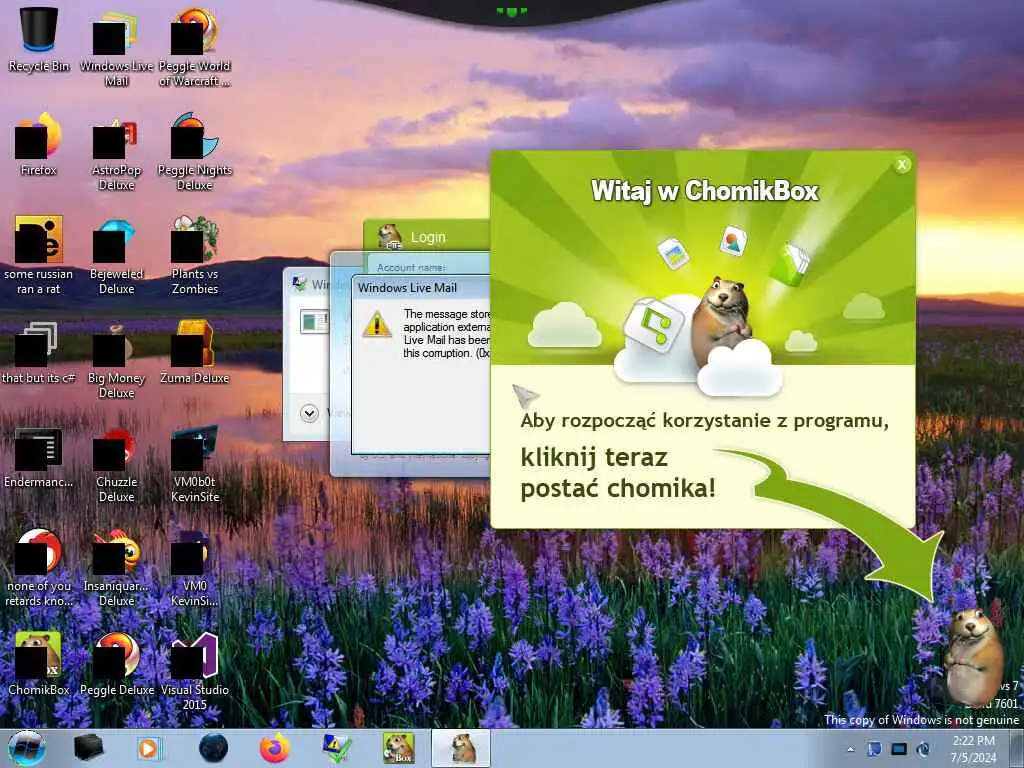Click the Action Center flag tray icon
1024x768 pixels.
[874, 749]
